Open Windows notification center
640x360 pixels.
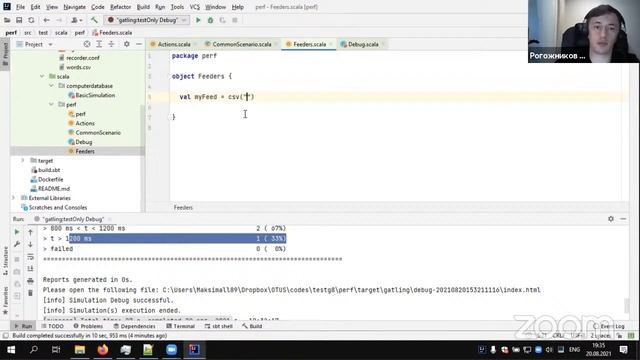pos(623,350)
